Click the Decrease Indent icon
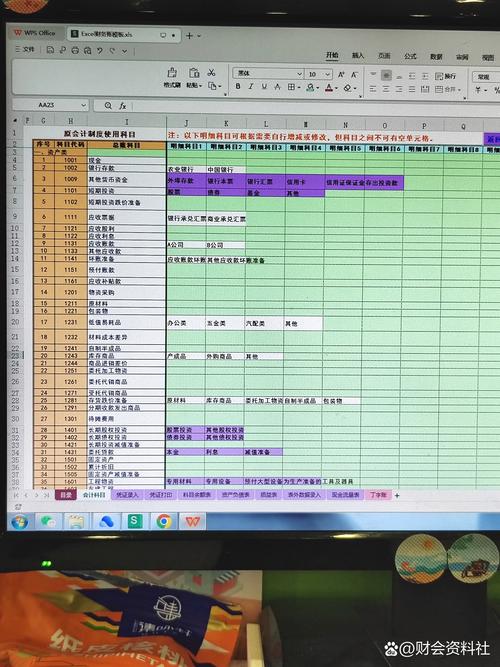Image resolution: width=500 pixels, height=667 pixels. point(412,76)
